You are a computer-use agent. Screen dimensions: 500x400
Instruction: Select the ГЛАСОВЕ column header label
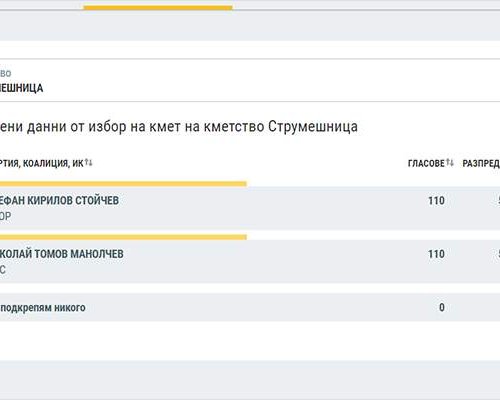click(426, 163)
